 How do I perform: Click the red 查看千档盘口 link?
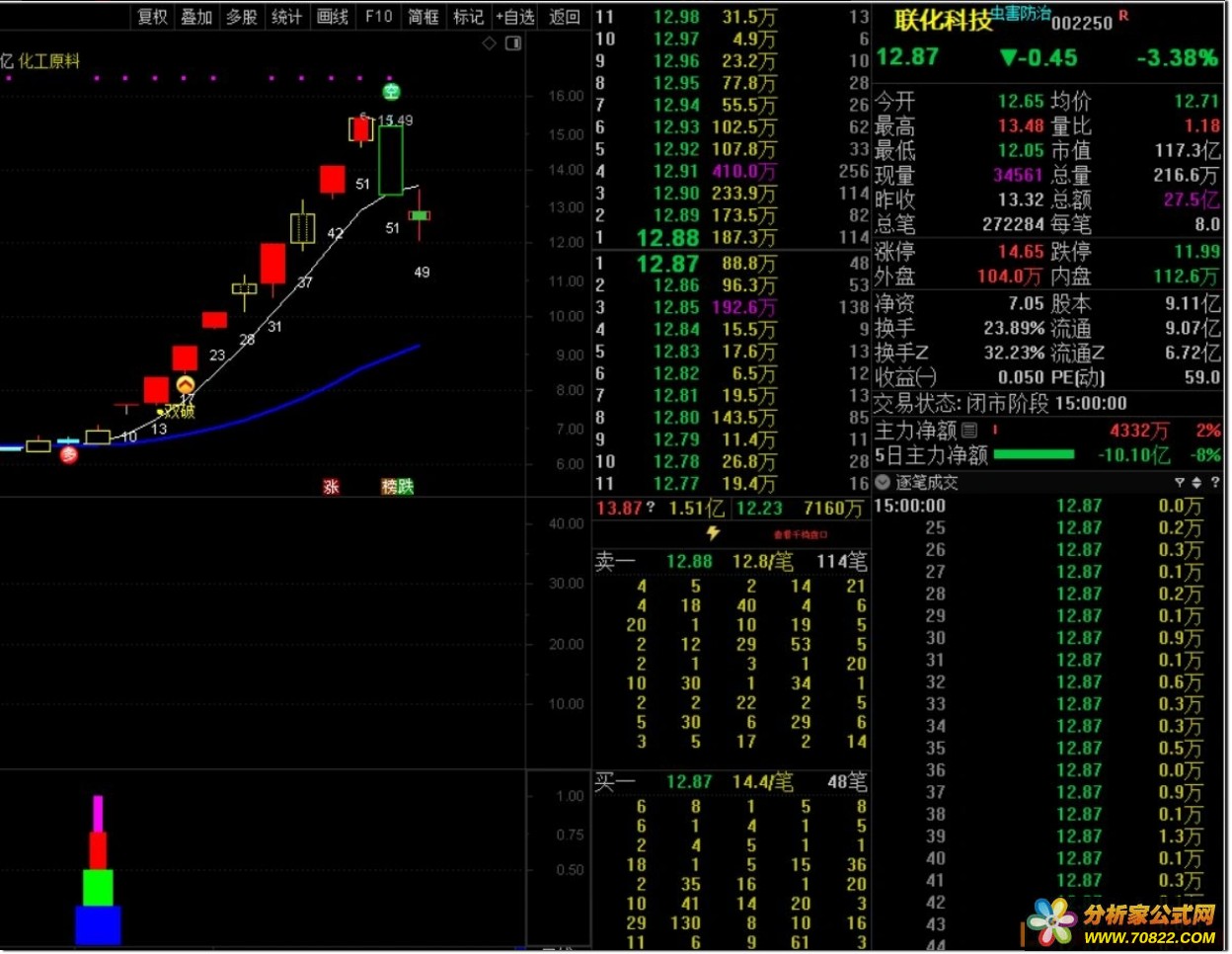[x=801, y=534]
